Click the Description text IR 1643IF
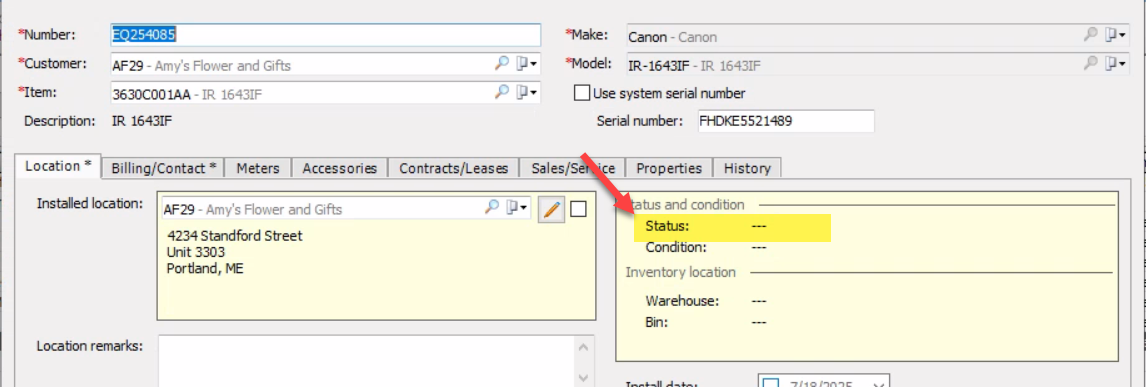The width and height of the screenshot is (1146, 387). click(142, 120)
